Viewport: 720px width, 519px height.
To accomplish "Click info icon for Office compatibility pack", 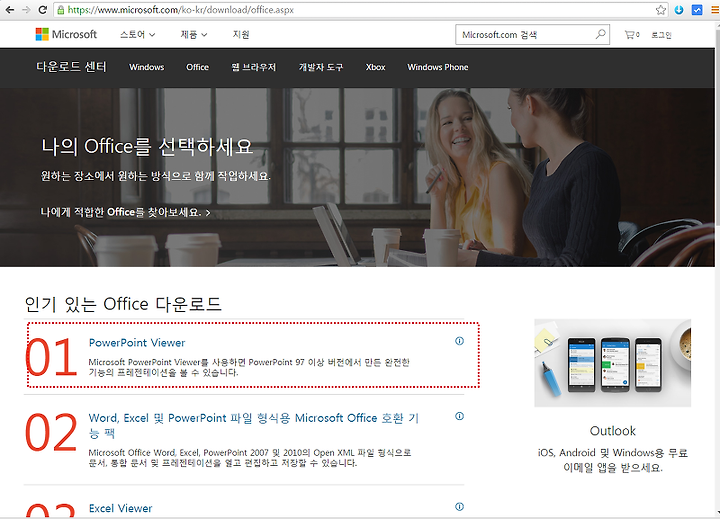I will (459, 416).
